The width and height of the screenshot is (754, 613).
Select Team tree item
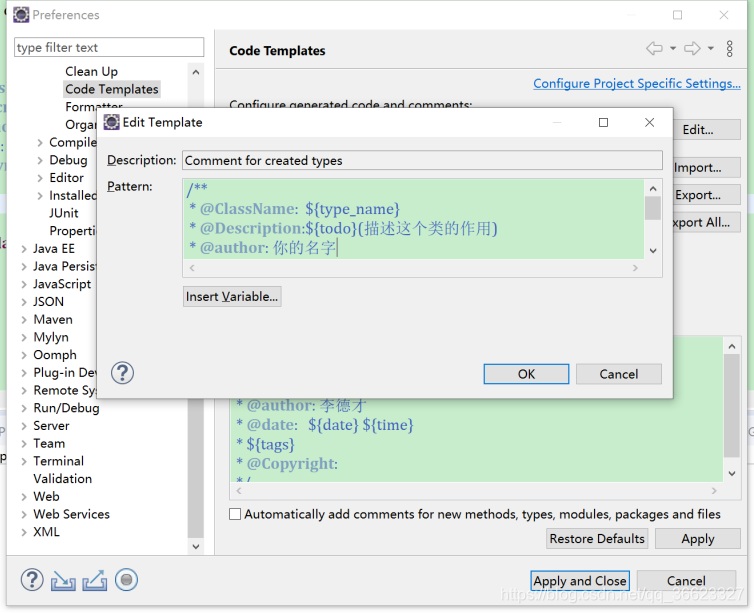click(x=49, y=443)
